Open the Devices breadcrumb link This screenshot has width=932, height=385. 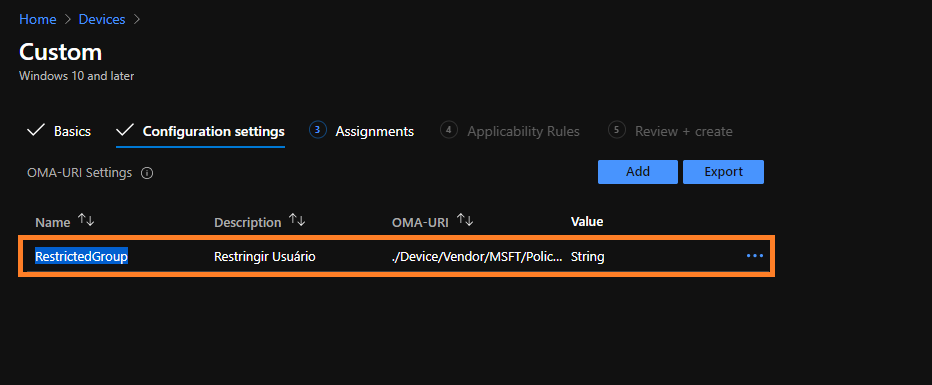click(x=102, y=19)
